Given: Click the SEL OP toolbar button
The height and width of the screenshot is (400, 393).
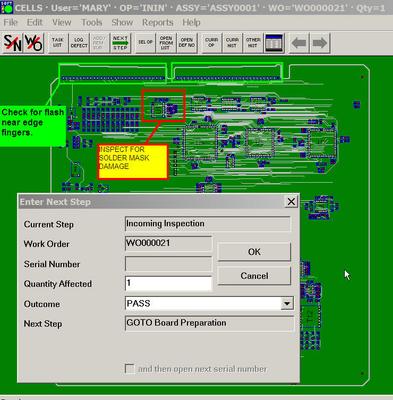Looking at the screenshot, I should coord(145,43).
